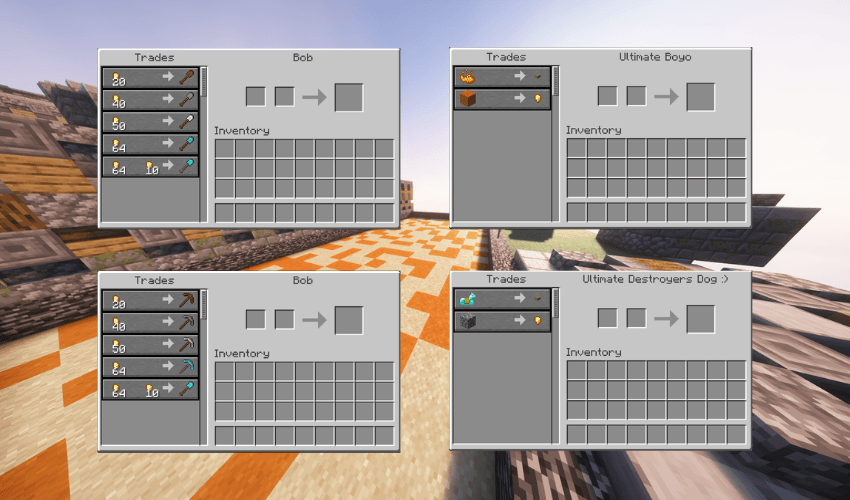The height and width of the screenshot is (500, 850).
Task: Choose the 64 diamond shovel trade in shovel window
Action: click(151, 145)
